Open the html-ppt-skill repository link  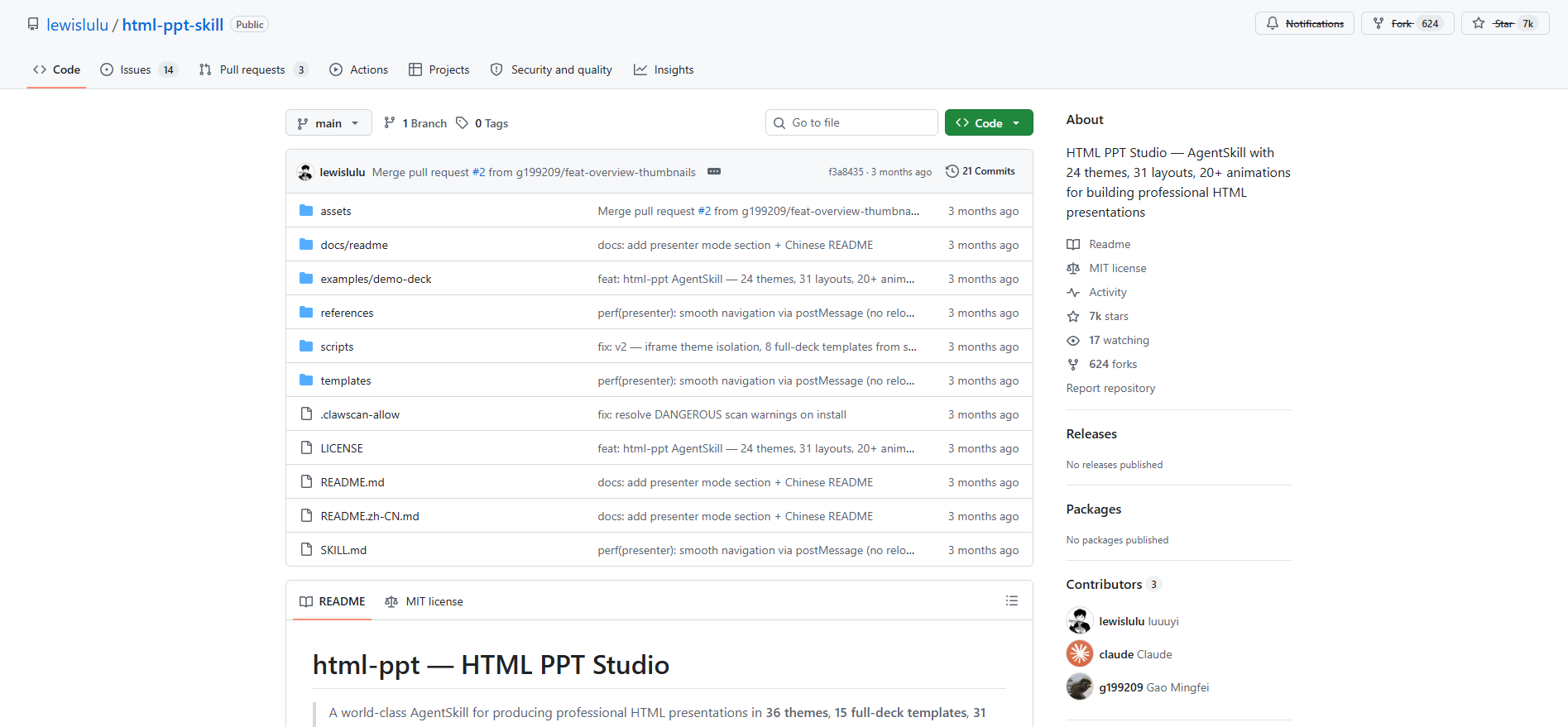click(x=173, y=25)
